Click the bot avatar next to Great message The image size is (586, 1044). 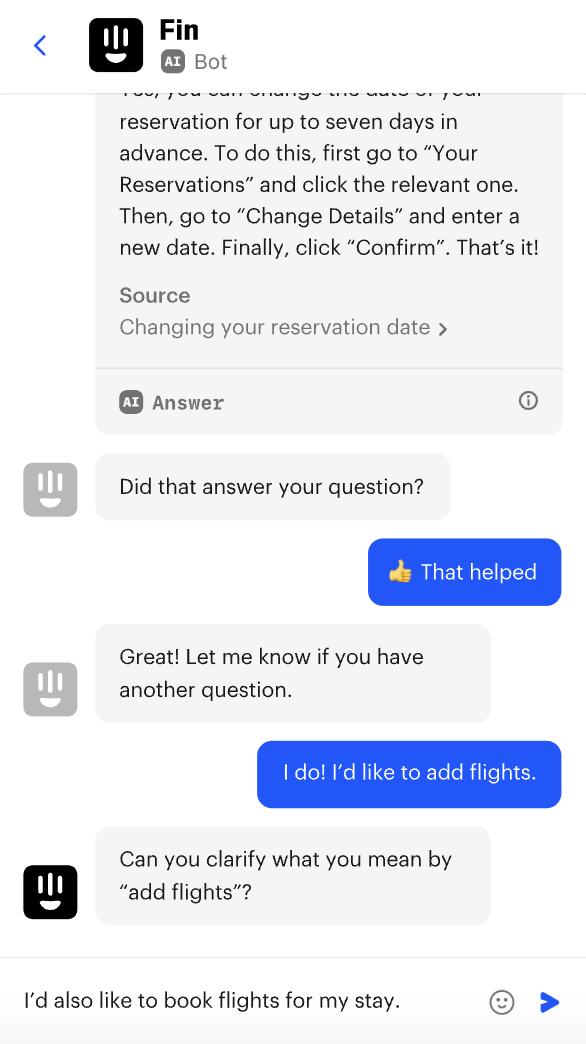(x=50, y=689)
